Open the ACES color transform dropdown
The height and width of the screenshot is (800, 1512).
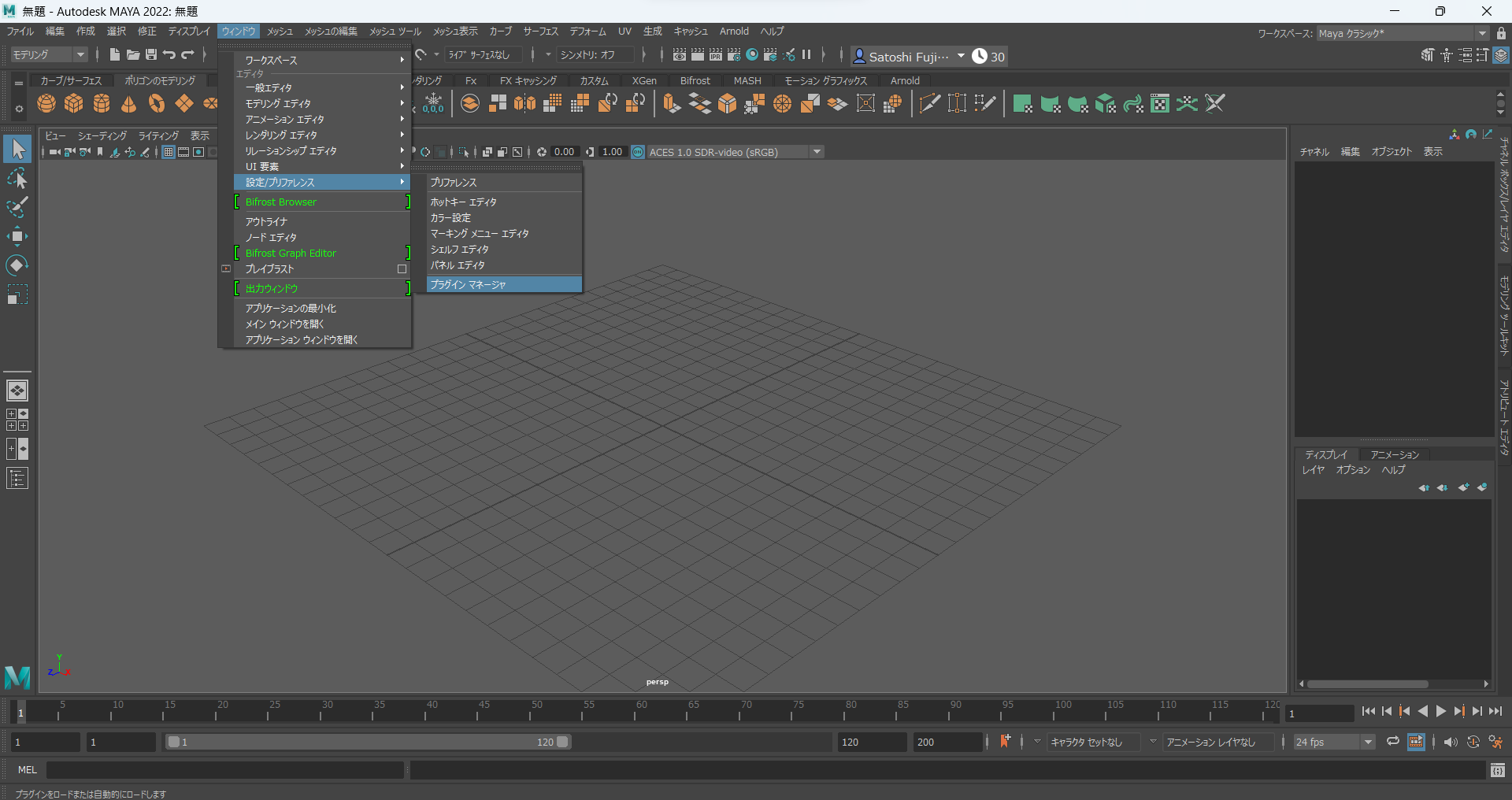817,152
